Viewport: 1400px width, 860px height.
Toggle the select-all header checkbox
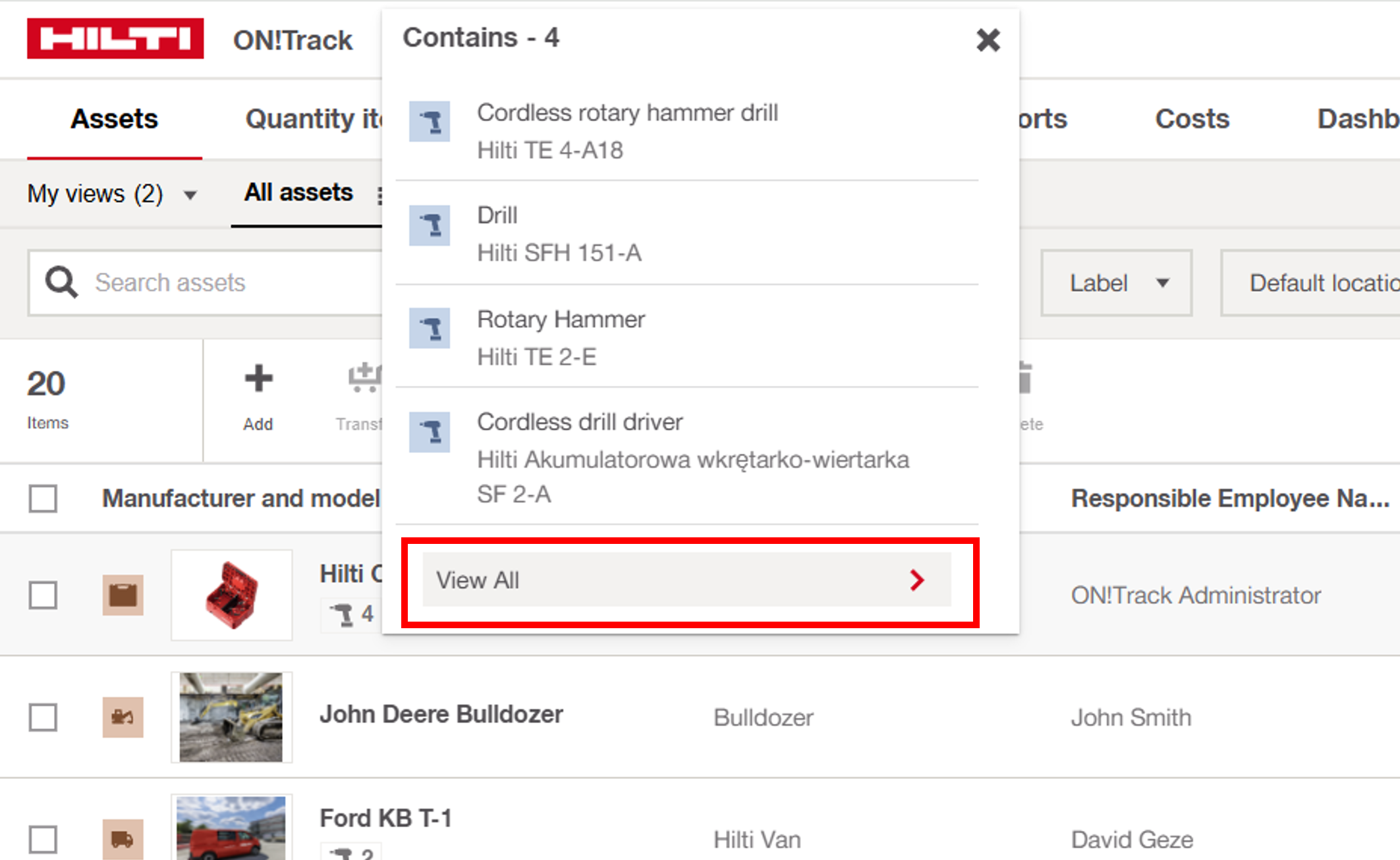tap(43, 498)
